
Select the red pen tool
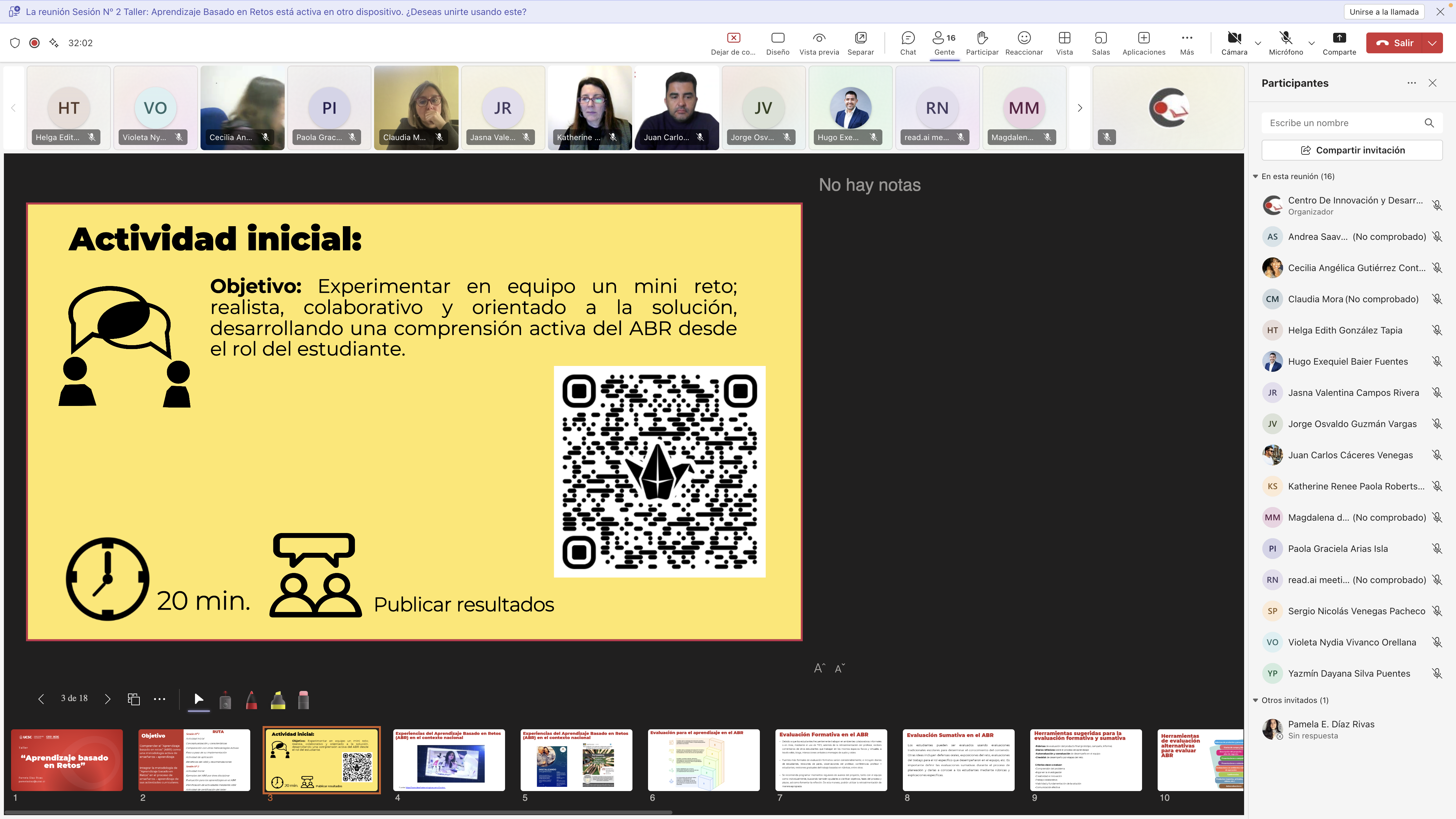click(x=252, y=700)
